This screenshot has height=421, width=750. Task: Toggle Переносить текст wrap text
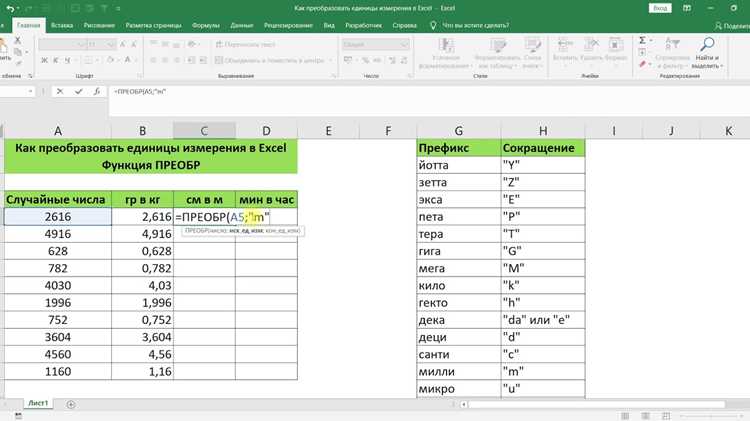[x=246, y=44]
